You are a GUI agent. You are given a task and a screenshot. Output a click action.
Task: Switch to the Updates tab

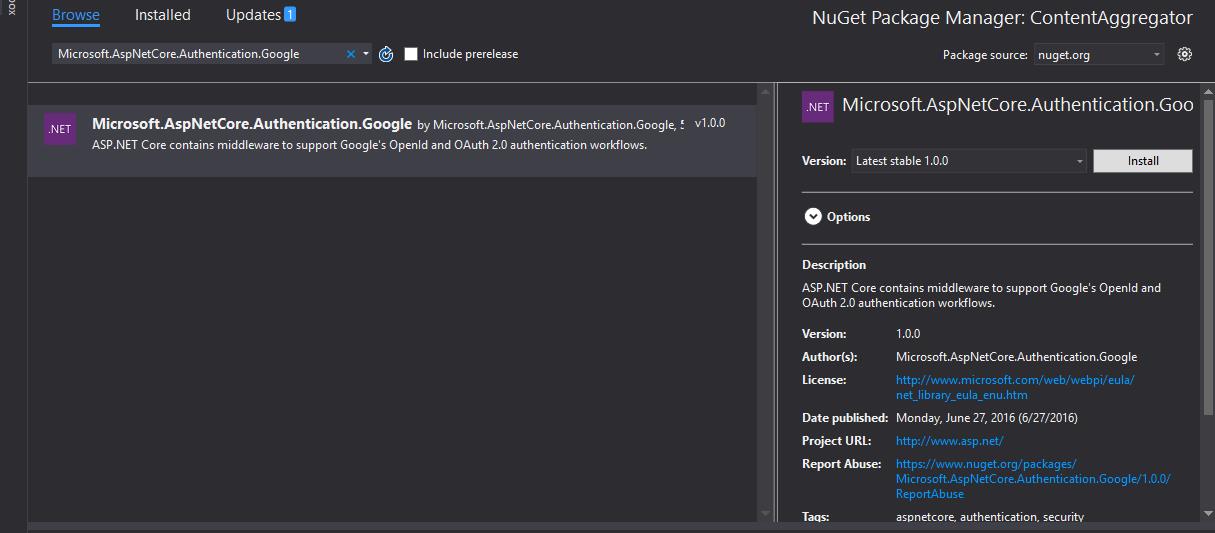coord(253,15)
